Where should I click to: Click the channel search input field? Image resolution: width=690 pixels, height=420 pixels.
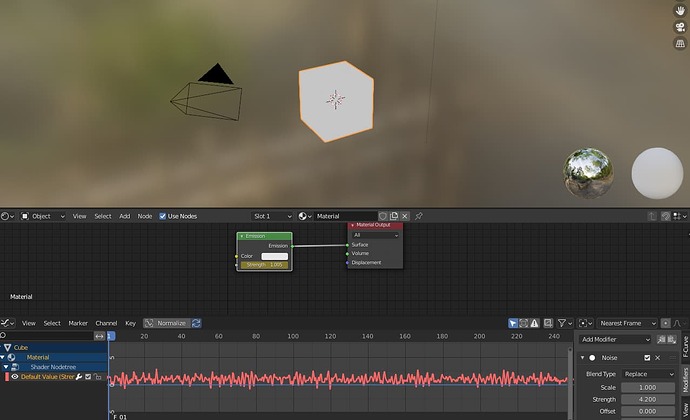46,336
